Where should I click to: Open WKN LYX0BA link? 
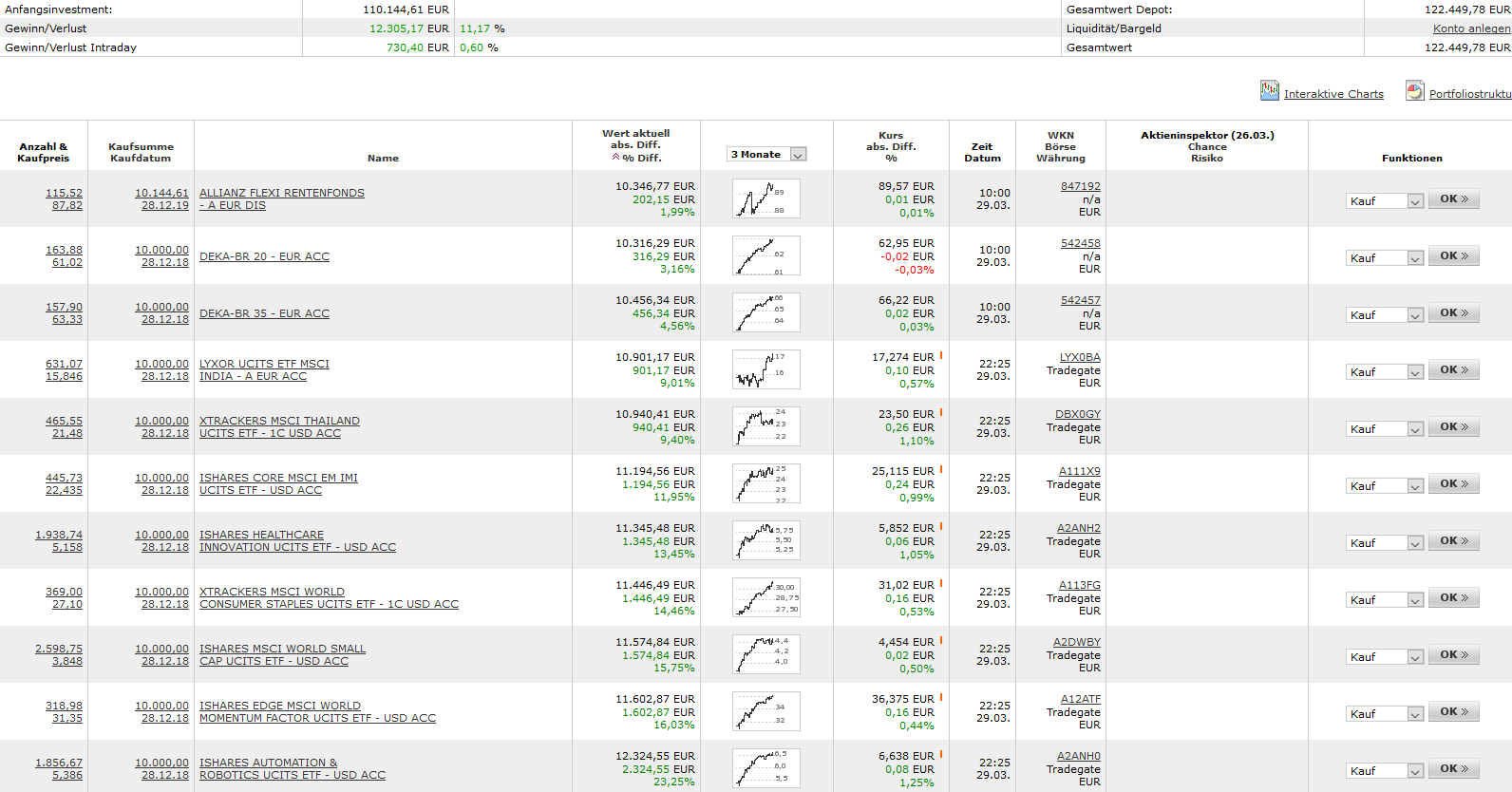(1080, 357)
